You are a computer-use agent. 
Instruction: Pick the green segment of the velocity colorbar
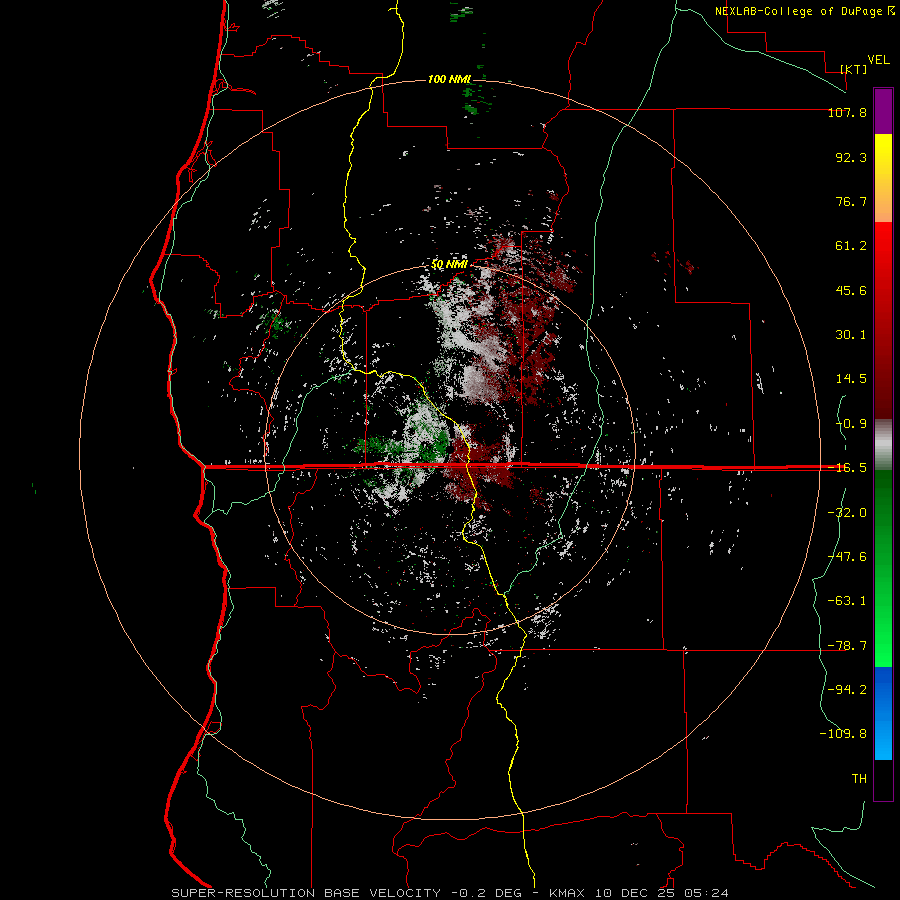coord(883,568)
